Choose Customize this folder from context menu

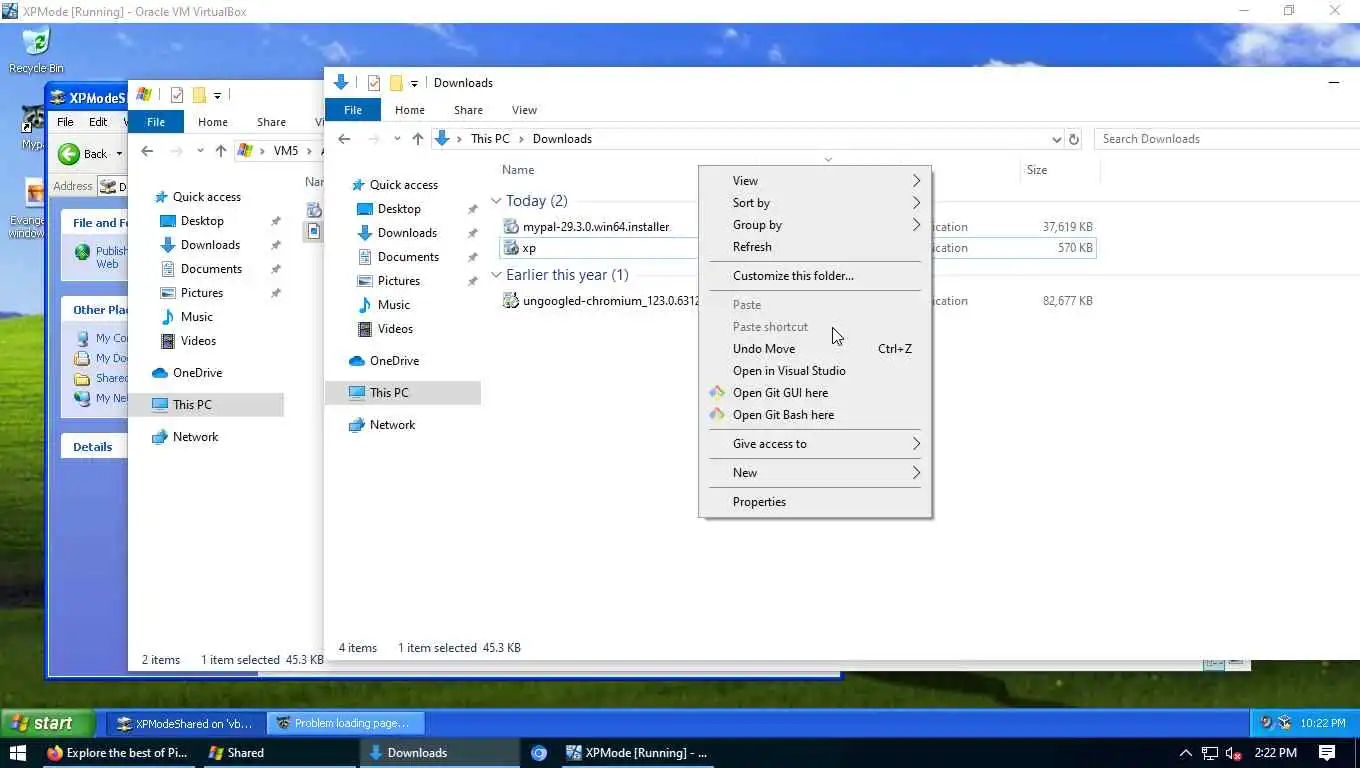(x=815, y=276)
